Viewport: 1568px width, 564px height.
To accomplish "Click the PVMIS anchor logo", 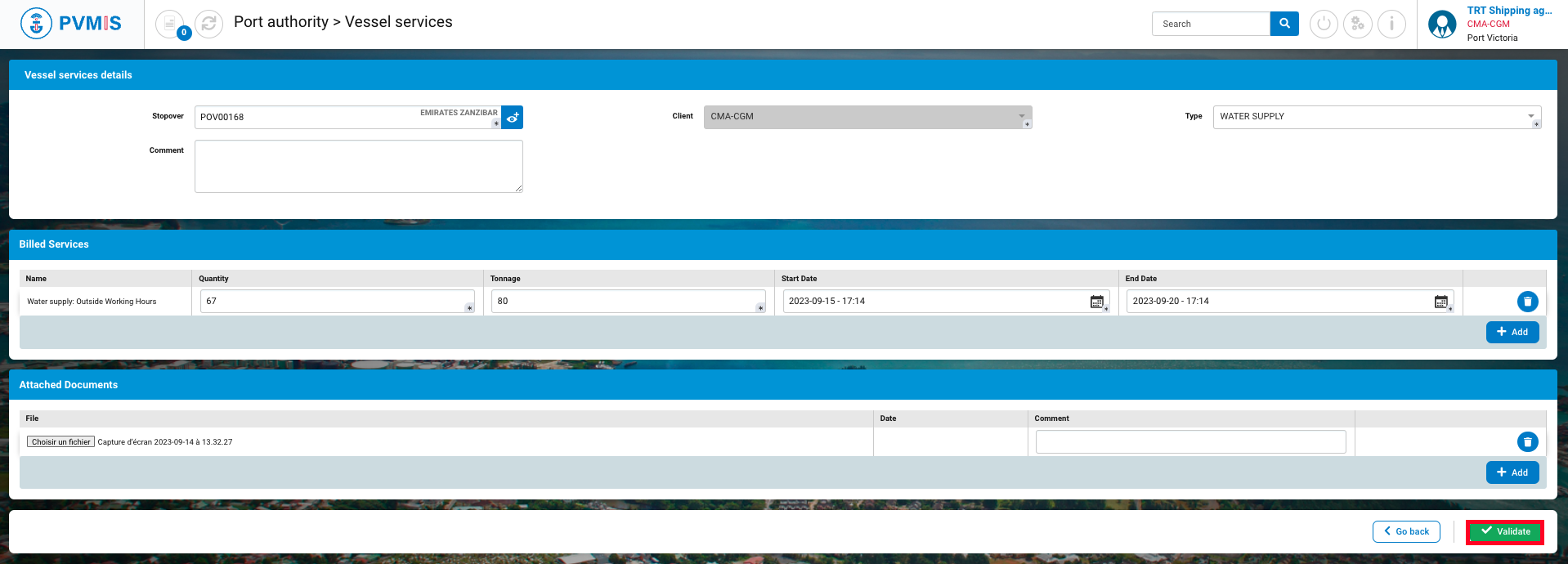I will pyautogui.click(x=36, y=24).
